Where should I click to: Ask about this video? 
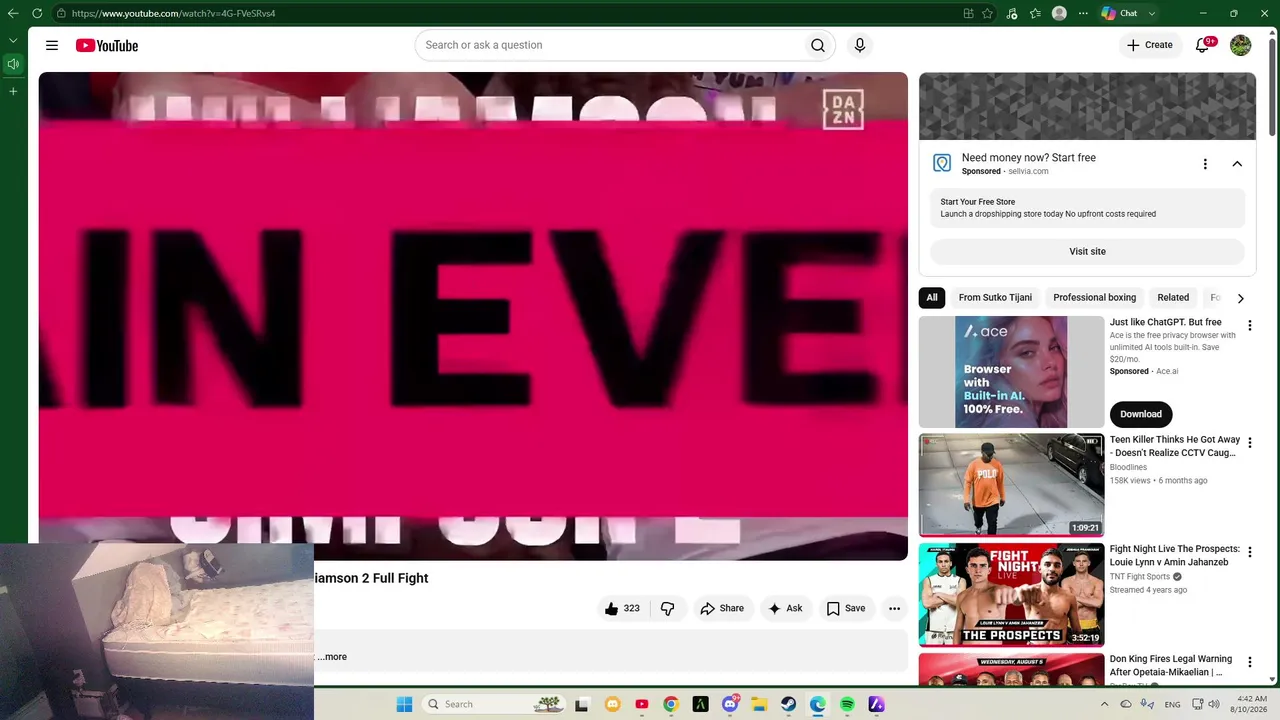[785, 608]
